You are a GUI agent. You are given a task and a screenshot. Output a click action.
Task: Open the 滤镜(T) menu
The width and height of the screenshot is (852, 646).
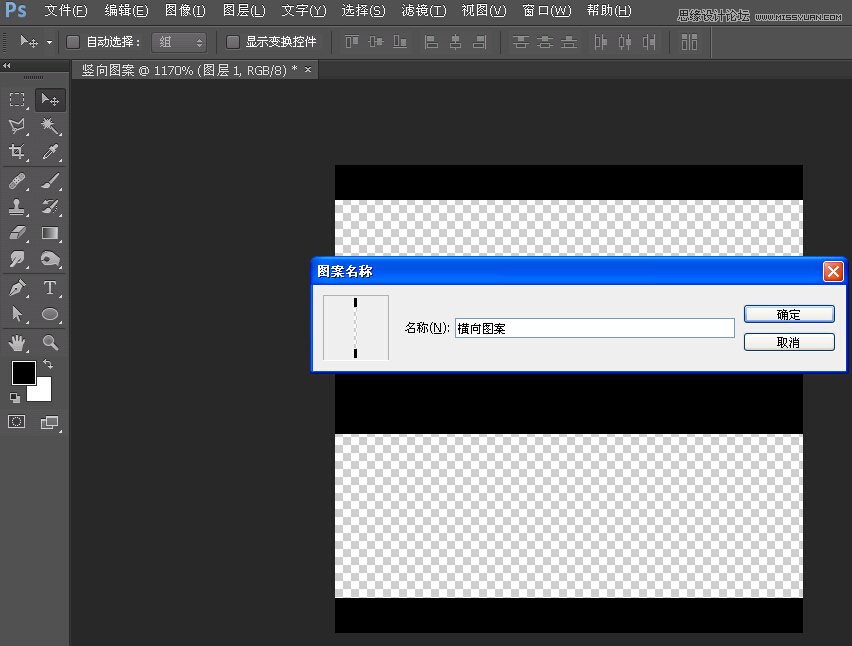[423, 11]
